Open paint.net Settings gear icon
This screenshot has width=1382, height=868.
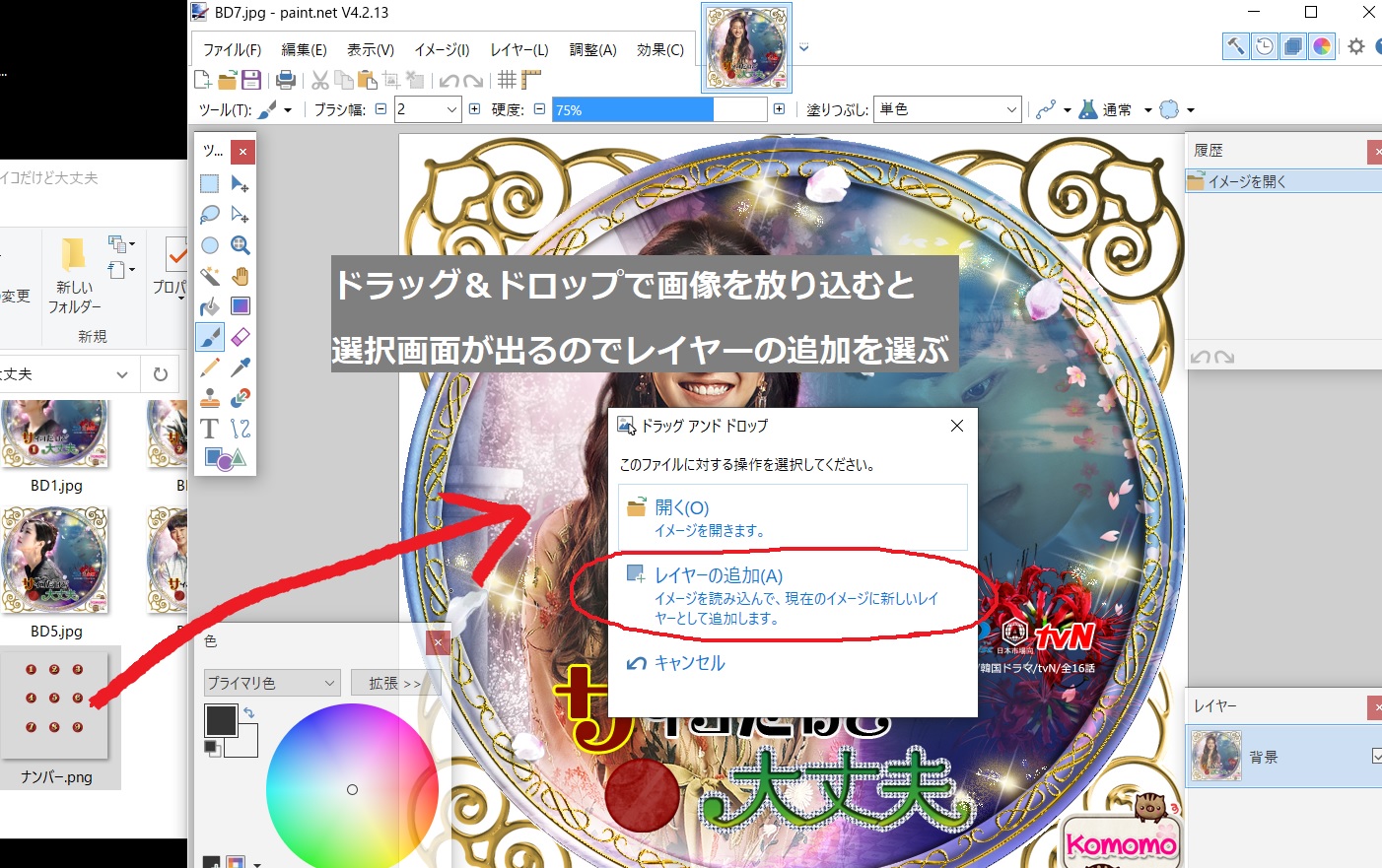click(x=1356, y=46)
